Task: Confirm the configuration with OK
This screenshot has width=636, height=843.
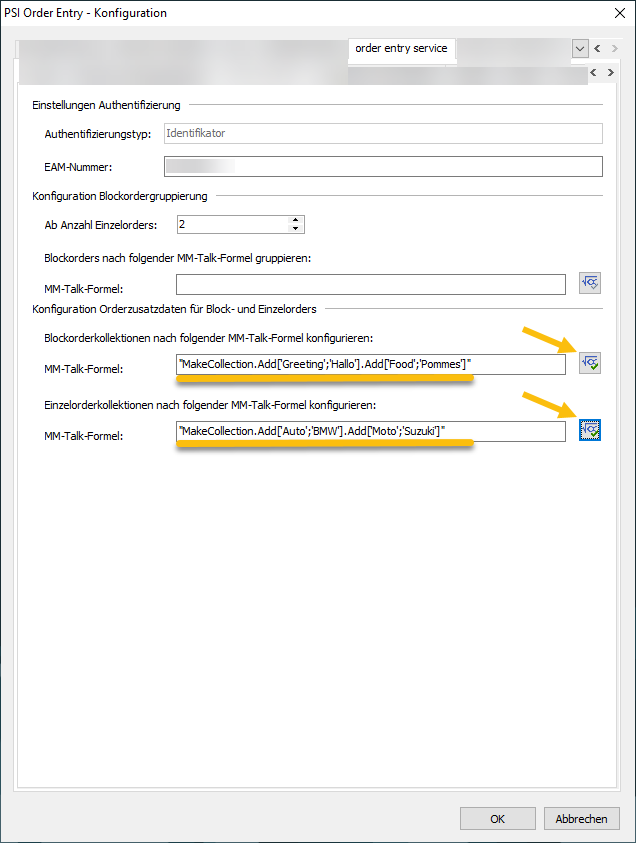Action: coord(497,818)
